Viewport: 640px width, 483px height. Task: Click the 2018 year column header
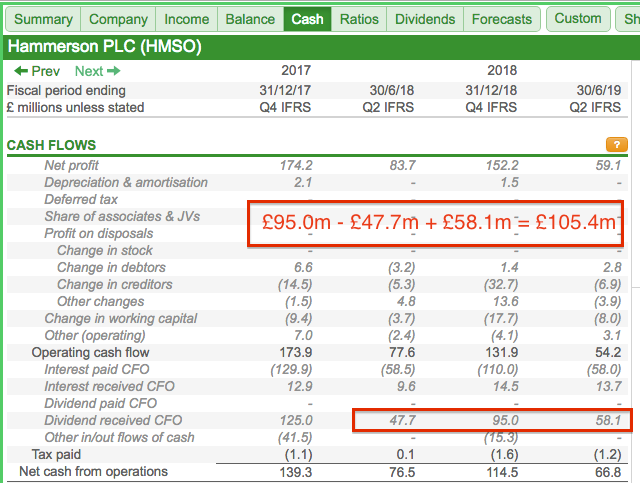pos(502,71)
